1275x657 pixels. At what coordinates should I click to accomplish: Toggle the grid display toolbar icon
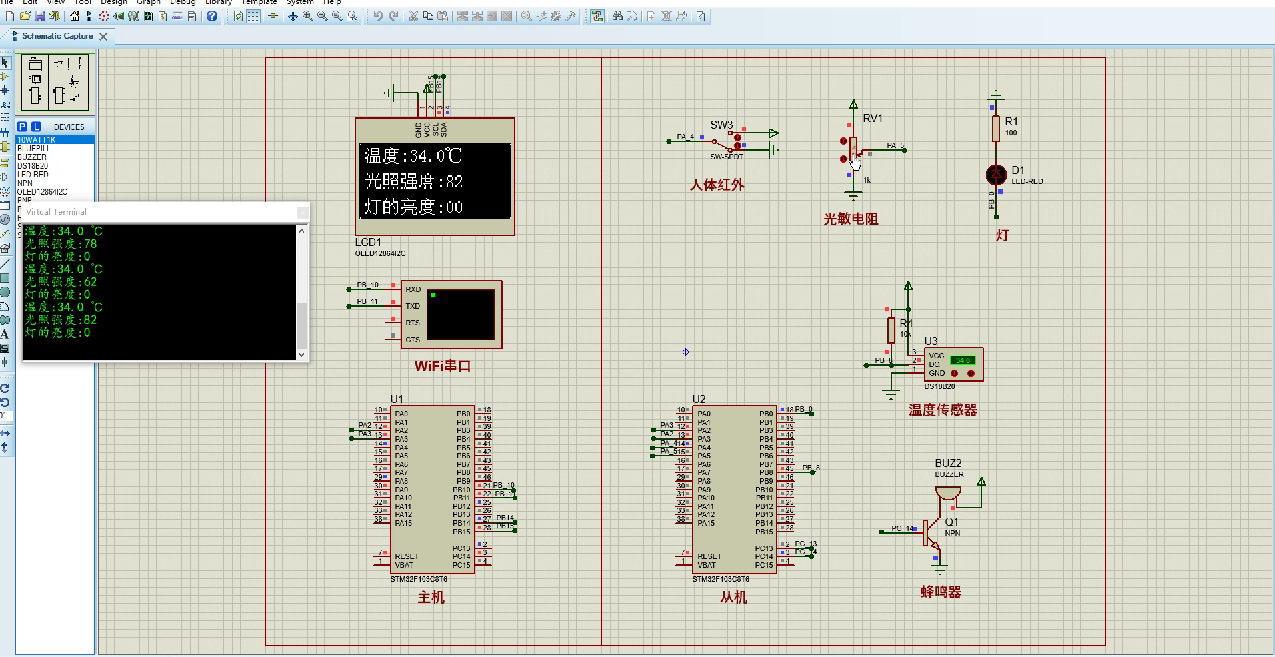click(x=254, y=14)
